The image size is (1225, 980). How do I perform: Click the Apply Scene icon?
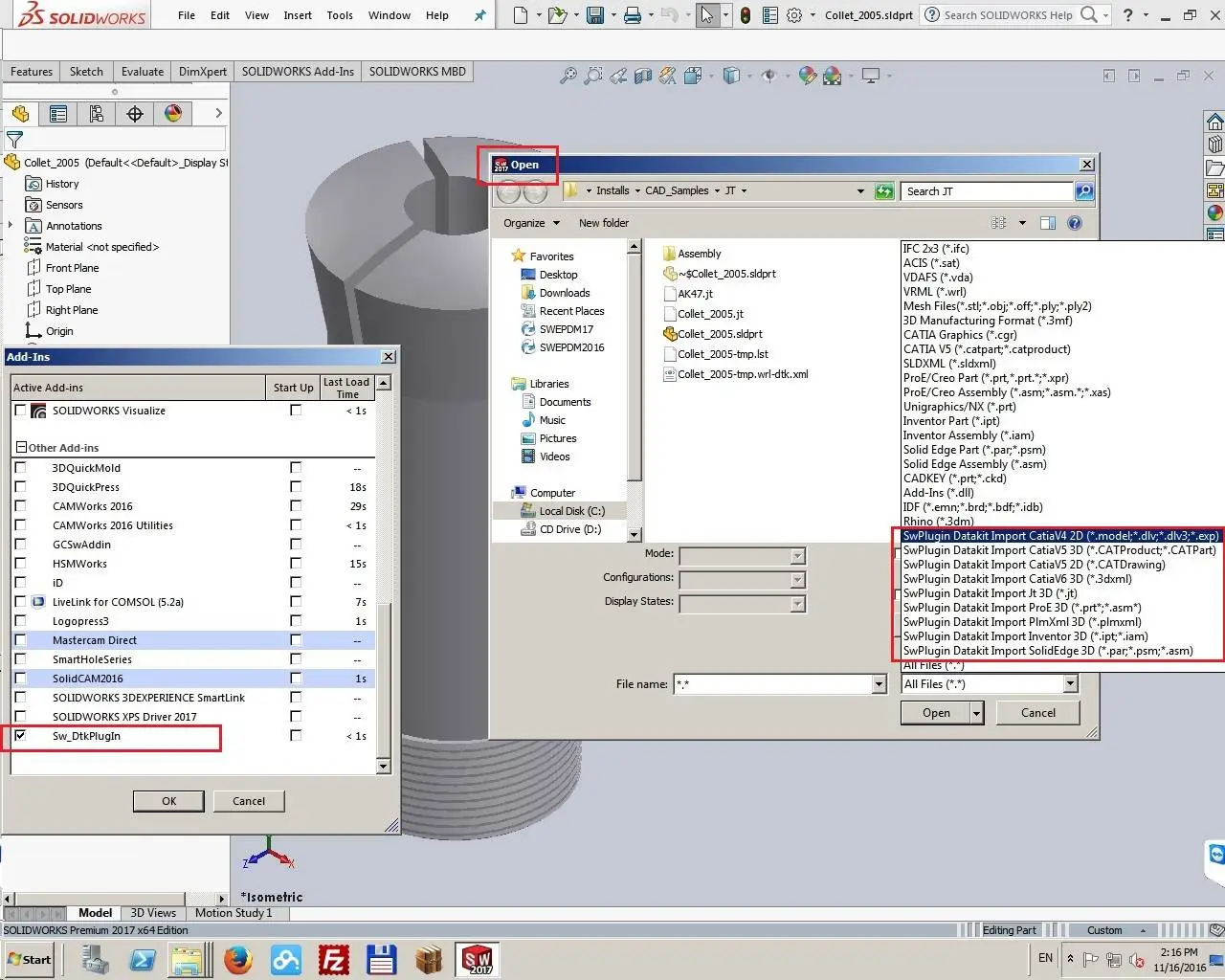pos(833,76)
